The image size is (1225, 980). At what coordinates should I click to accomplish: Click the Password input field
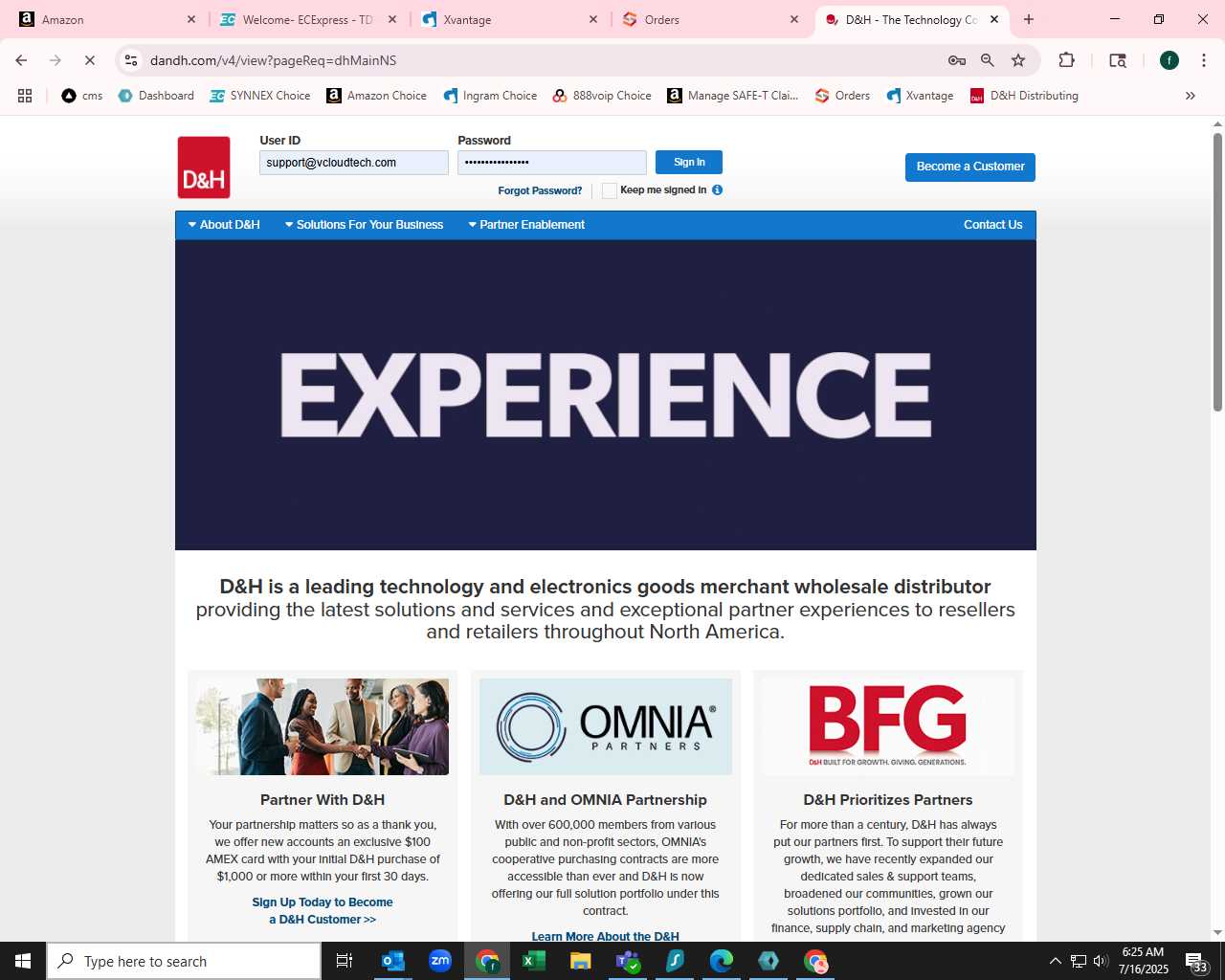[552, 163]
